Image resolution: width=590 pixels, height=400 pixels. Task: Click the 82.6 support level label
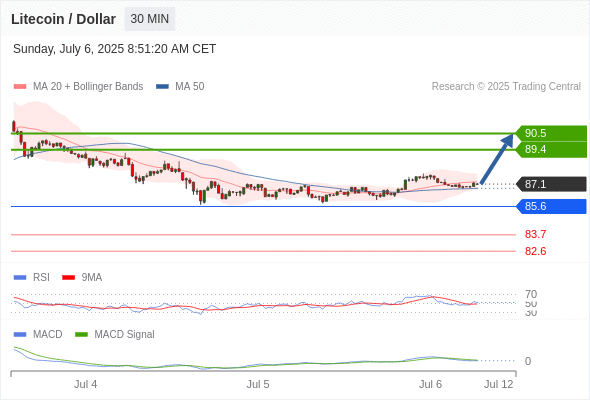(x=535, y=251)
